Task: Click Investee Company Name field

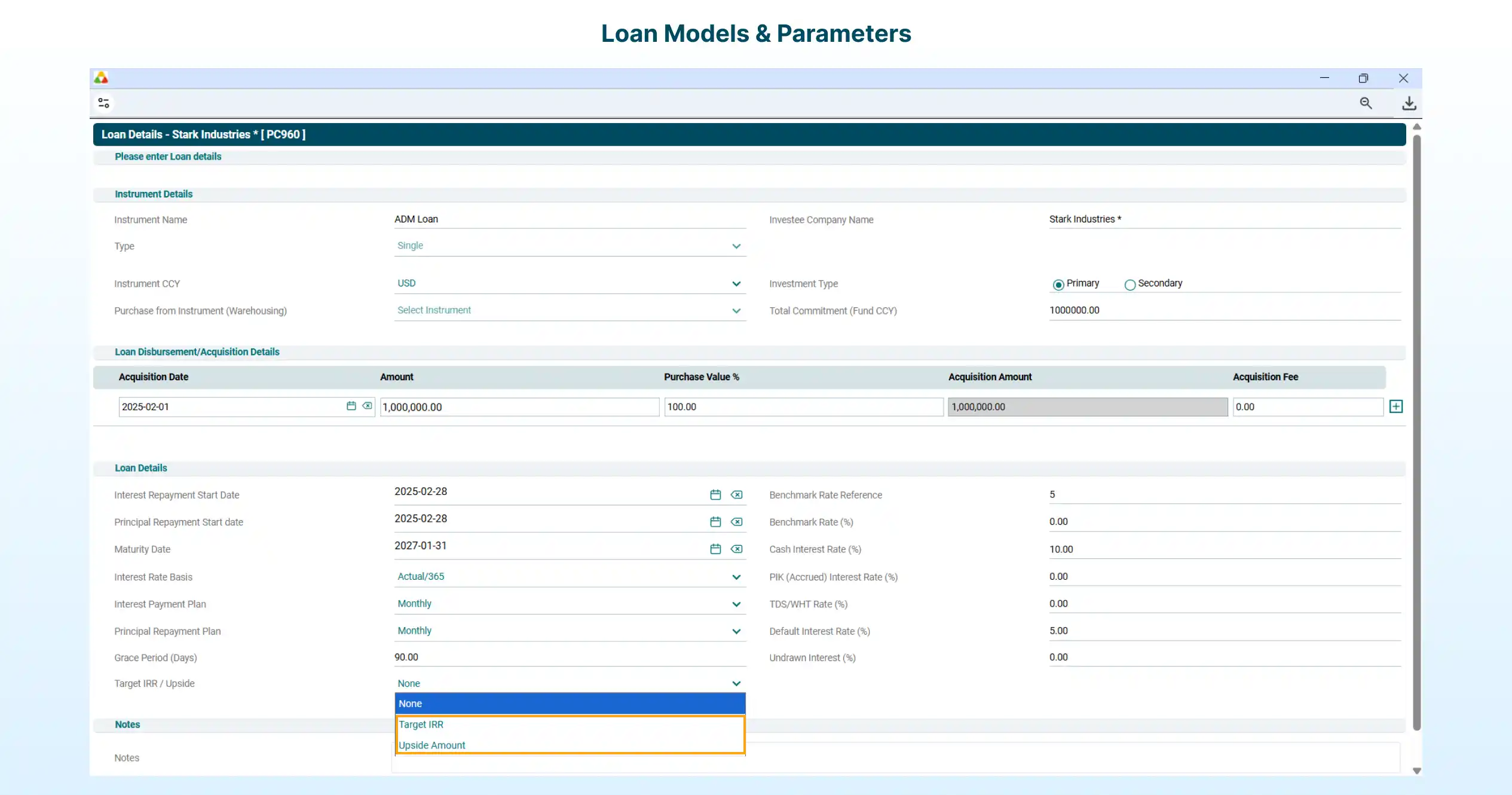Action: (1225, 219)
